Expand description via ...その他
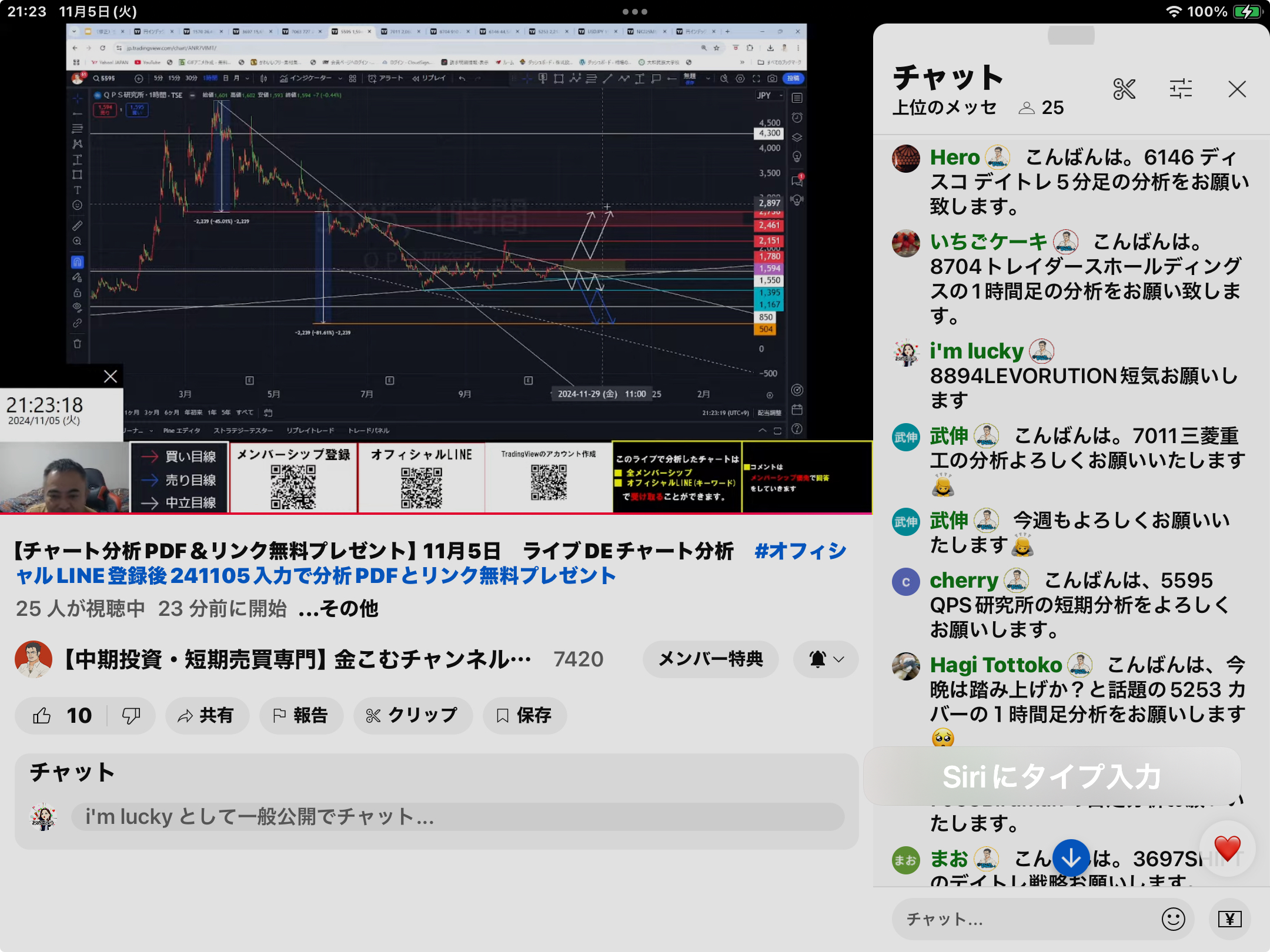 (x=339, y=608)
